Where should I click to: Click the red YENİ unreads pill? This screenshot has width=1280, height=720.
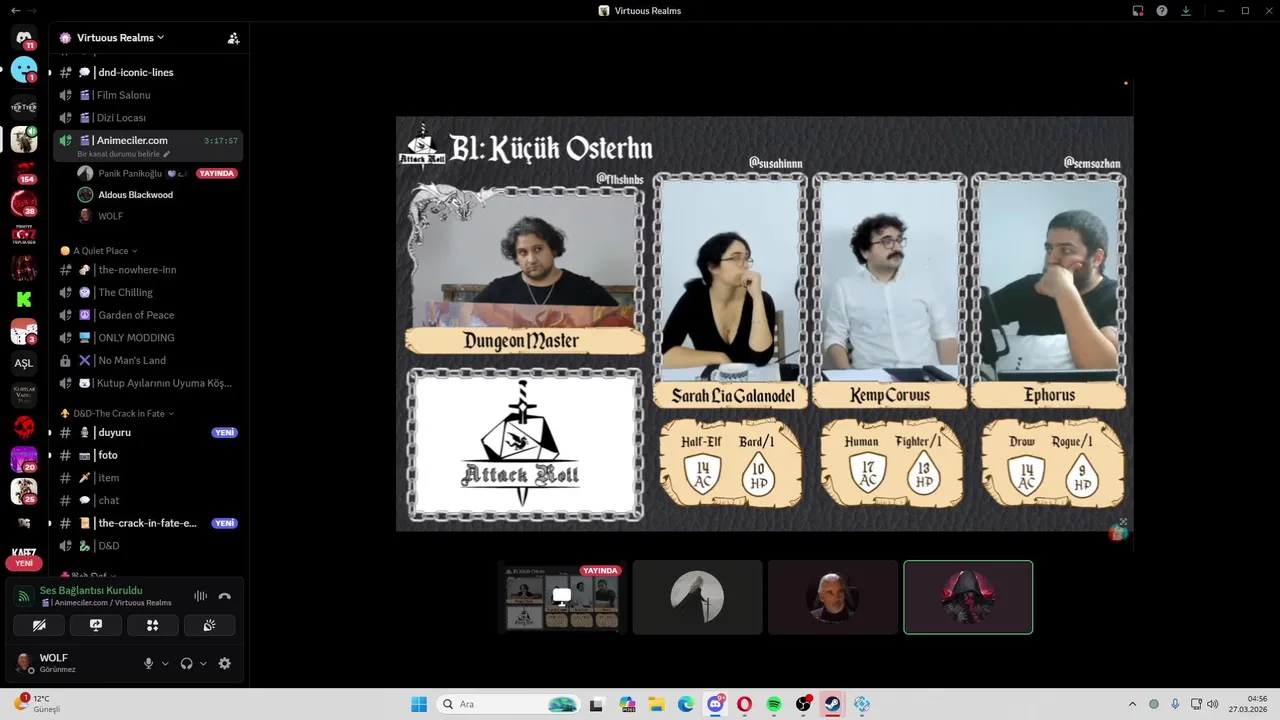coord(24,563)
